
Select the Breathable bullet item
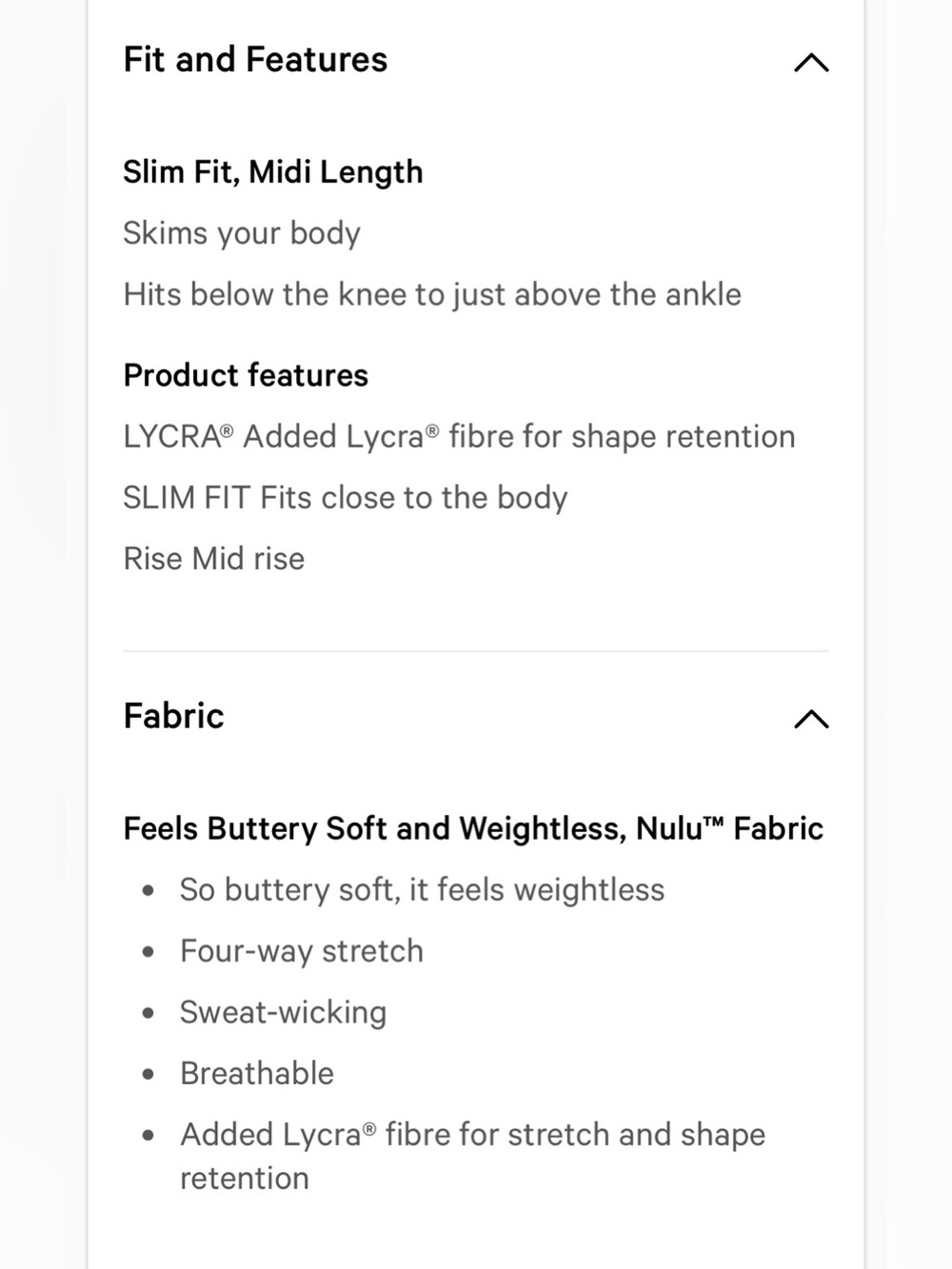(x=257, y=1073)
